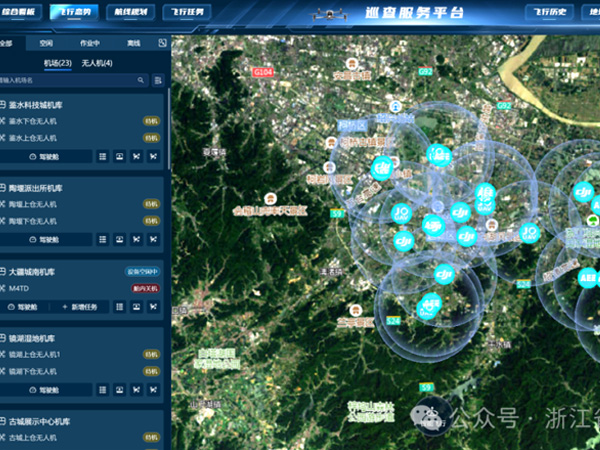The width and height of the screenshot is (600, 450).
Task: Open task list icon for 陶堰派出所机库
Action: tap(103, 240)
